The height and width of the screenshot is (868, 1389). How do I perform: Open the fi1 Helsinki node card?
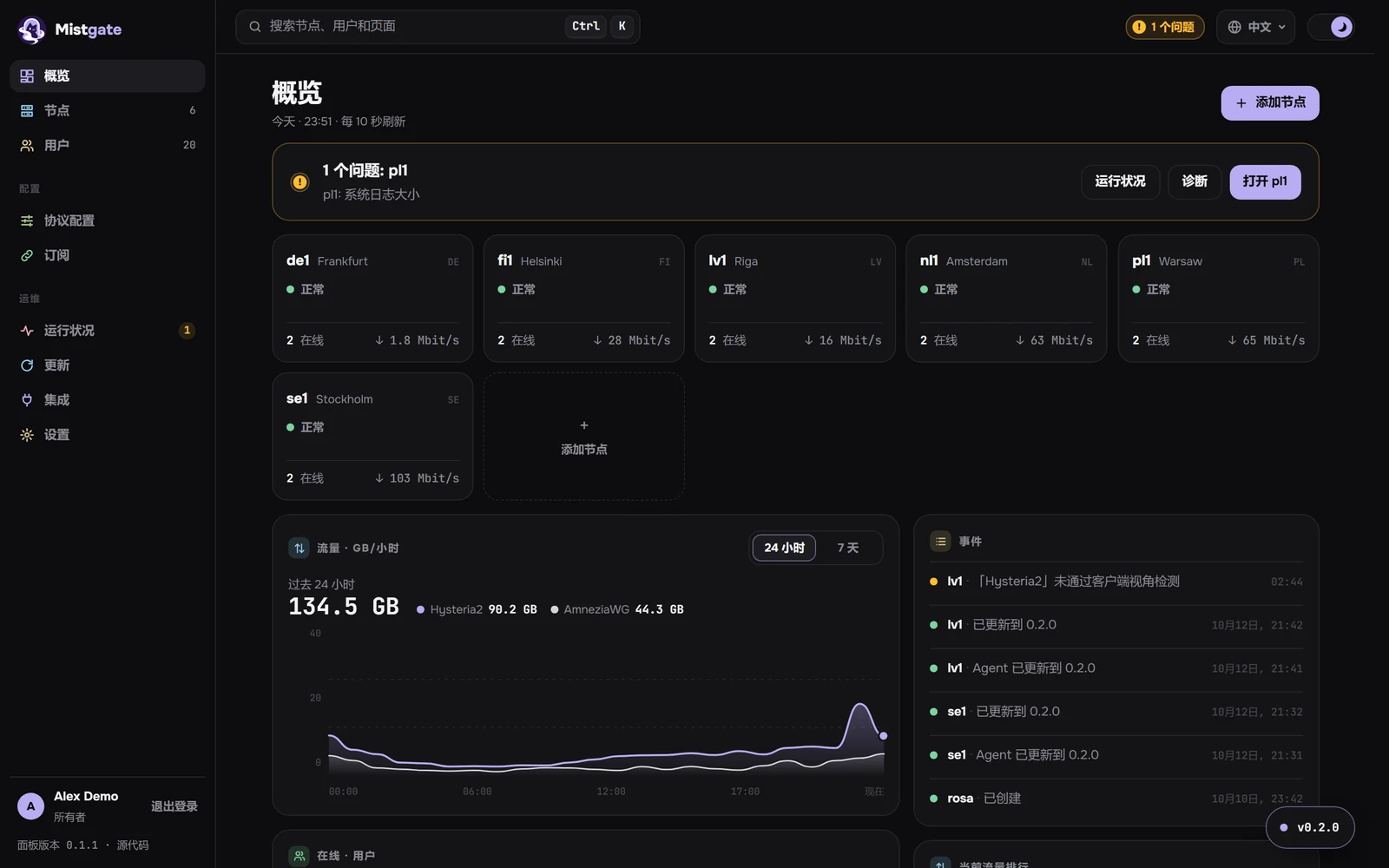[583, 299]
